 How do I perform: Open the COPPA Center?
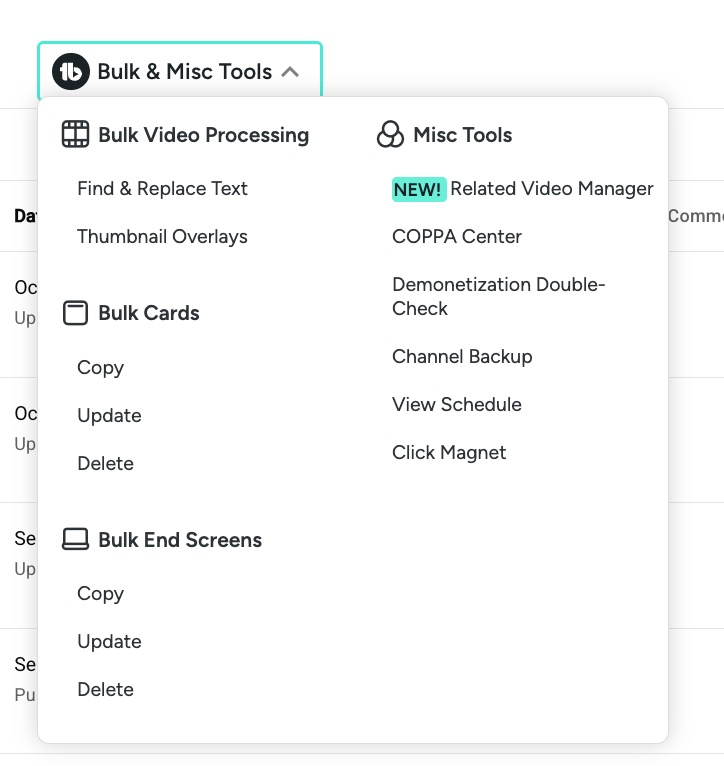tap(457, 237)
